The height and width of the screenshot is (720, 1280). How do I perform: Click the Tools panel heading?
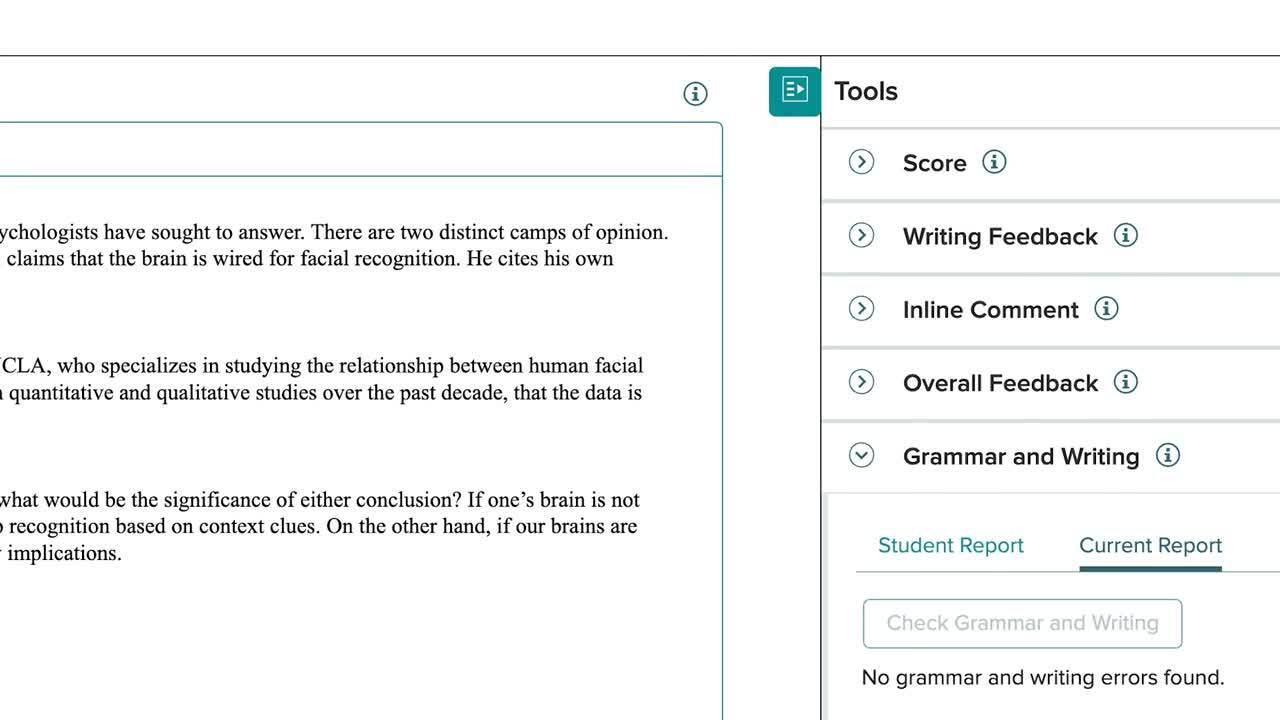point(866,91)
